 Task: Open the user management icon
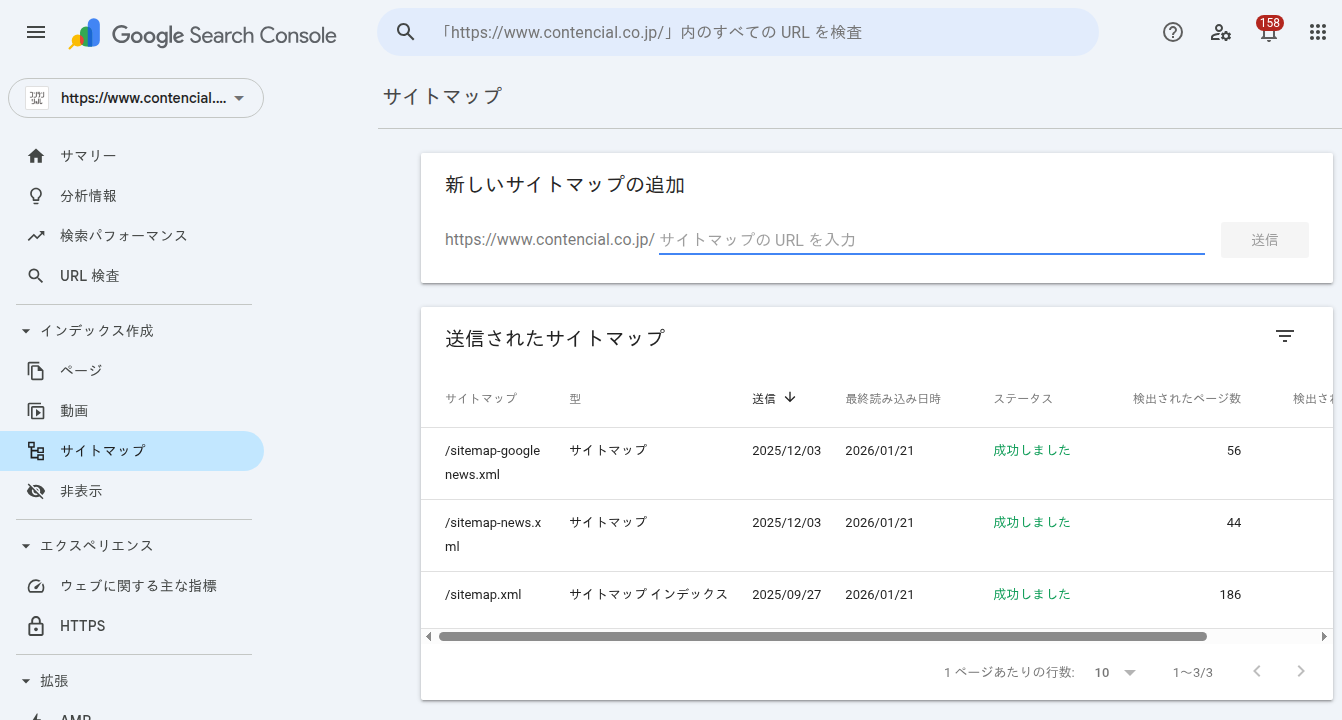(1220, 32)
